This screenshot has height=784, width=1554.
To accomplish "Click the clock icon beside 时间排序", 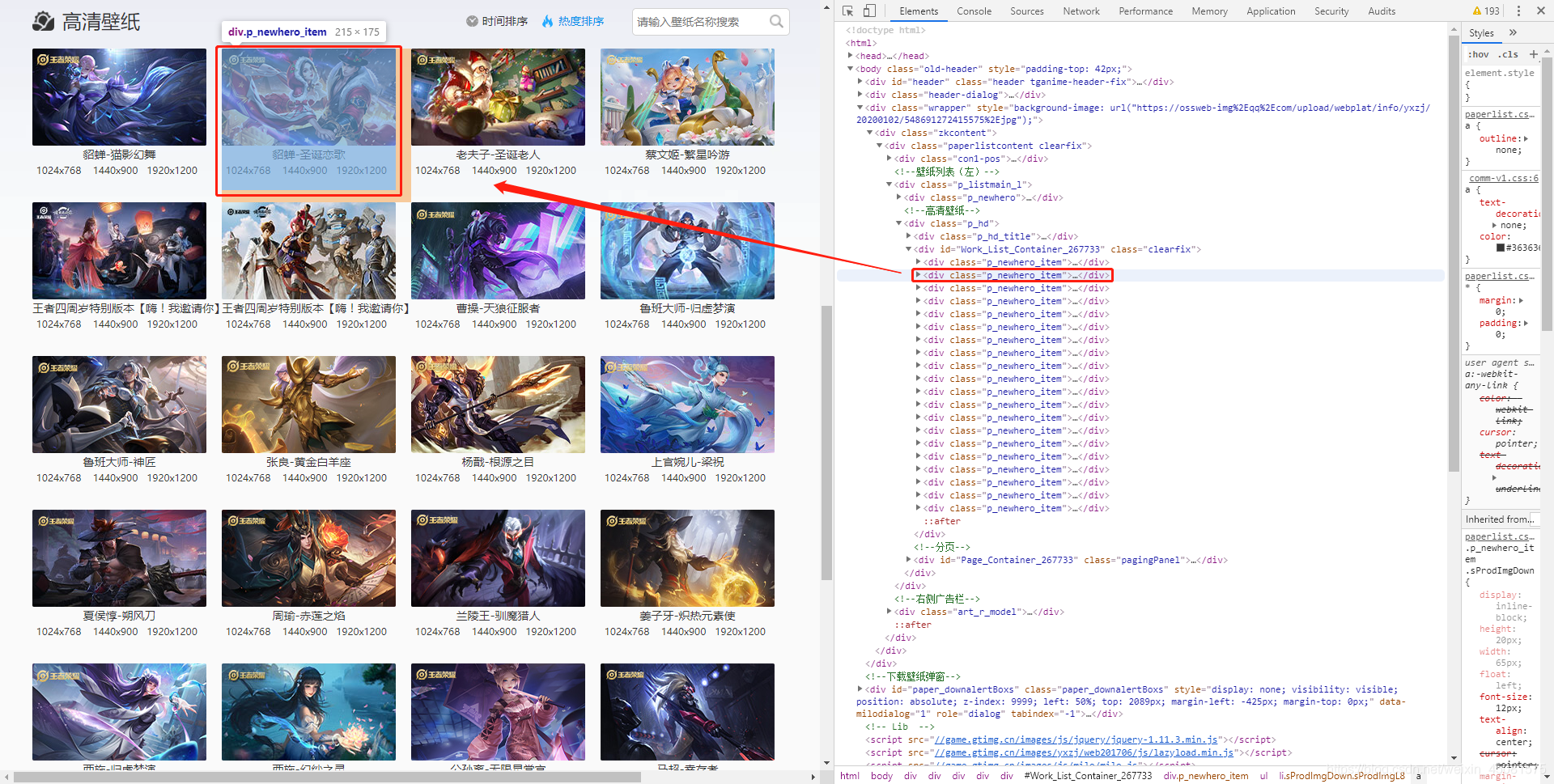I will (x=473, y=21).
